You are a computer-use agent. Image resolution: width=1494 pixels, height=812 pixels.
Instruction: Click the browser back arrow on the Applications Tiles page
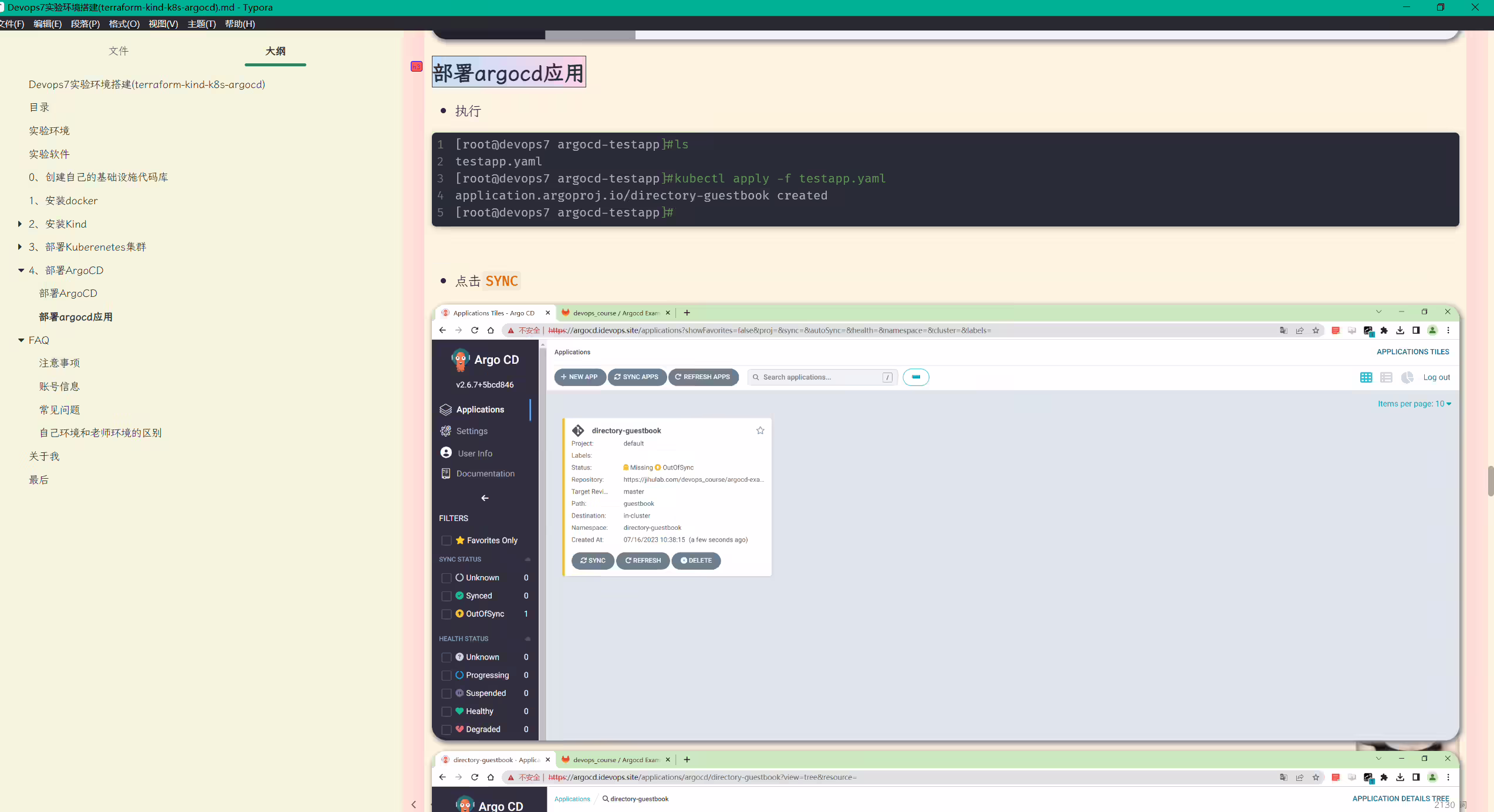pyautogui.click(x=442, y=330)
